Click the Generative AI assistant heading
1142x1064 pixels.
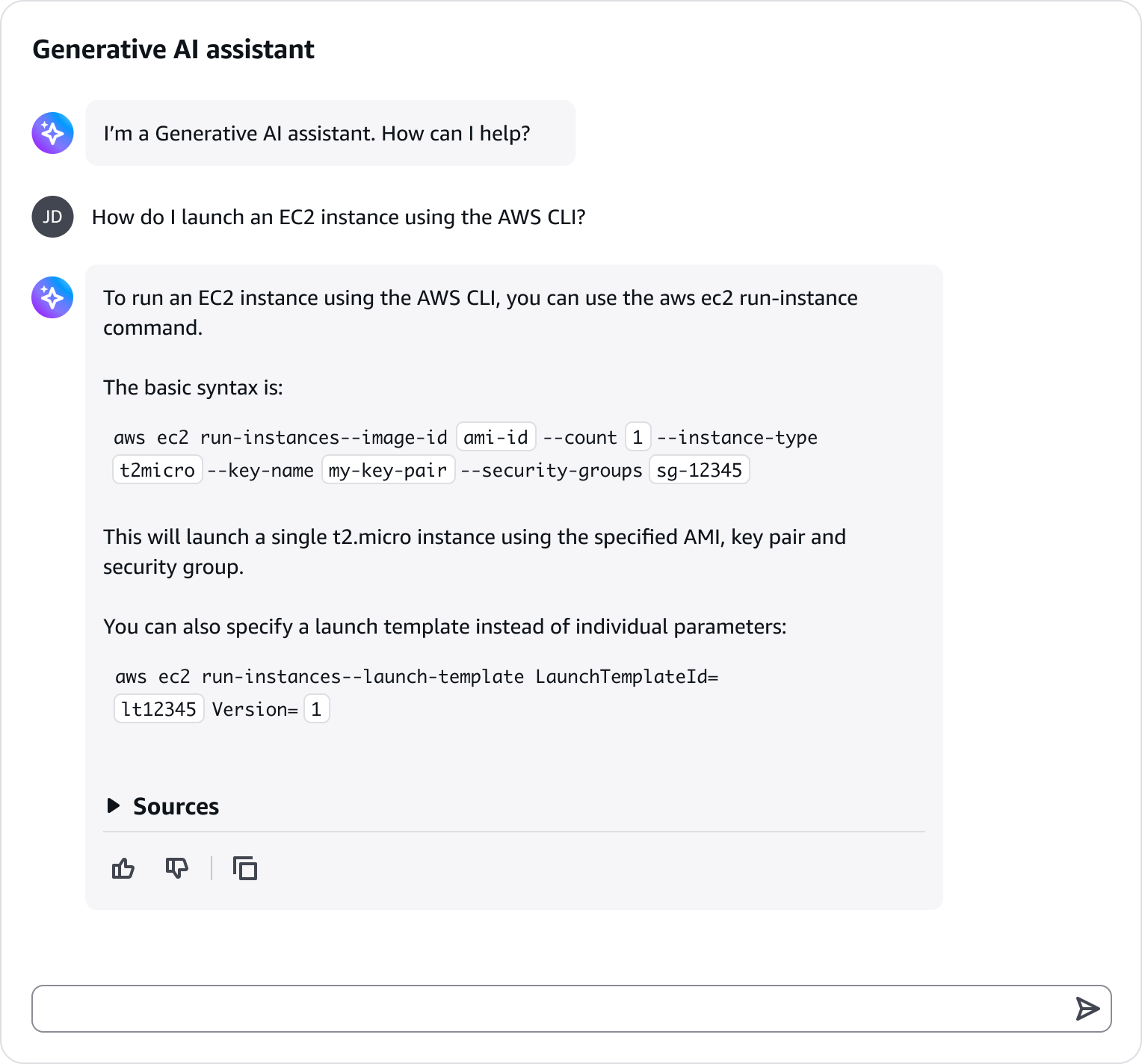[x=173, y=49]
